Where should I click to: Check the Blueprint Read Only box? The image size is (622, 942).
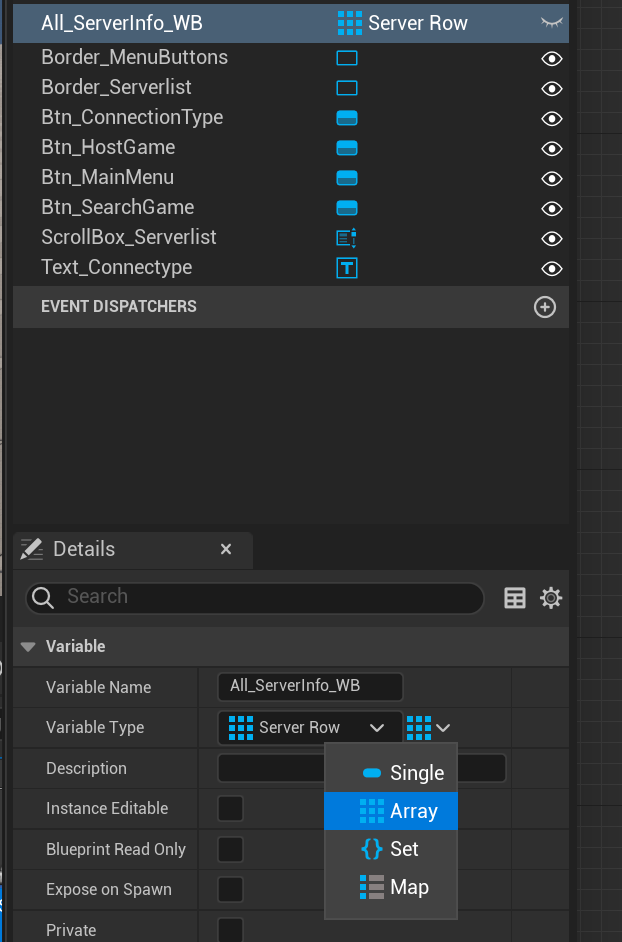click(231, 849)
